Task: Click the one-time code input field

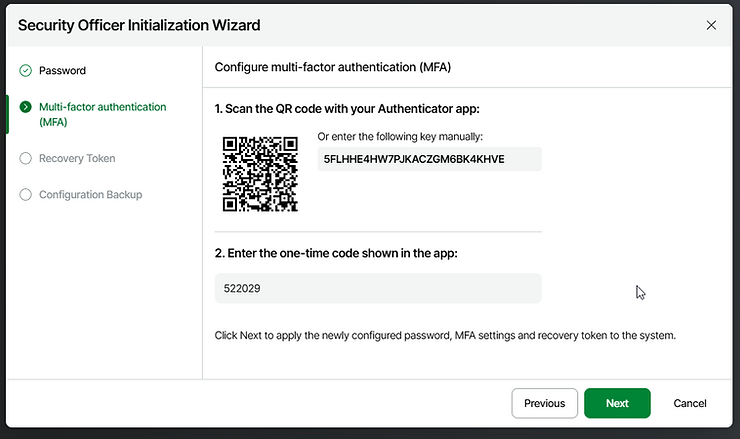Action: pos(378,288)
